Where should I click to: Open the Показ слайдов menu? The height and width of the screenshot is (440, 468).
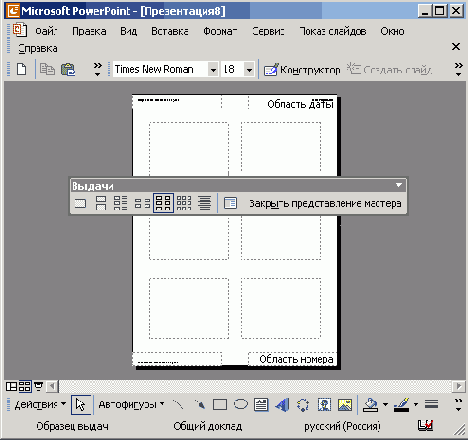[333, 31]
